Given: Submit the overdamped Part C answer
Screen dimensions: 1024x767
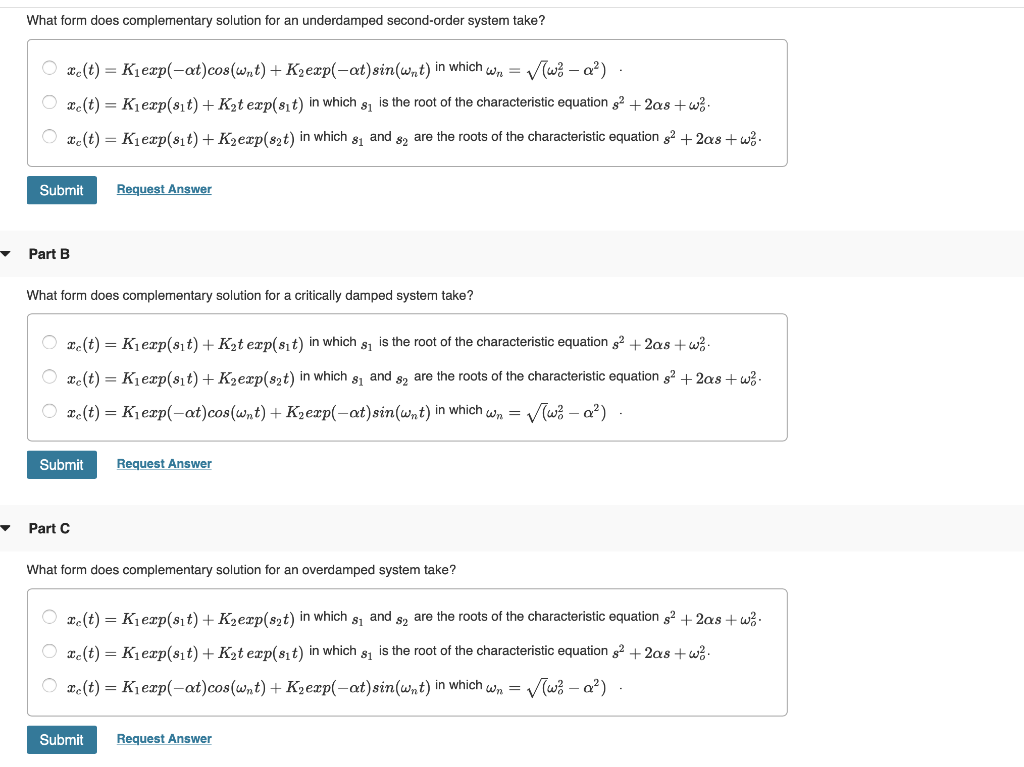Looking at the screenshot, I should (61, 739).
